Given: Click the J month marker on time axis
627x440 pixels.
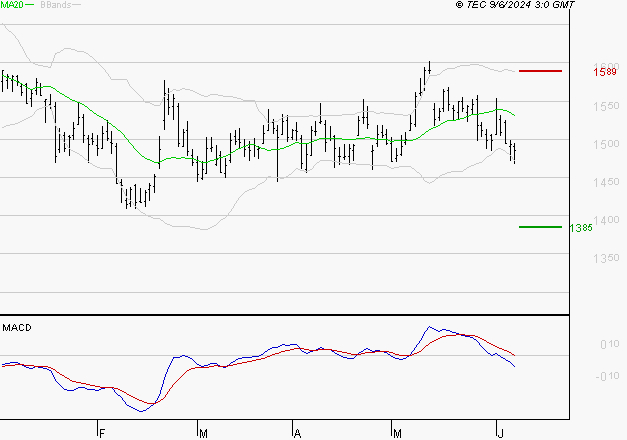Looking at the screenshot, I should [500, 433].
